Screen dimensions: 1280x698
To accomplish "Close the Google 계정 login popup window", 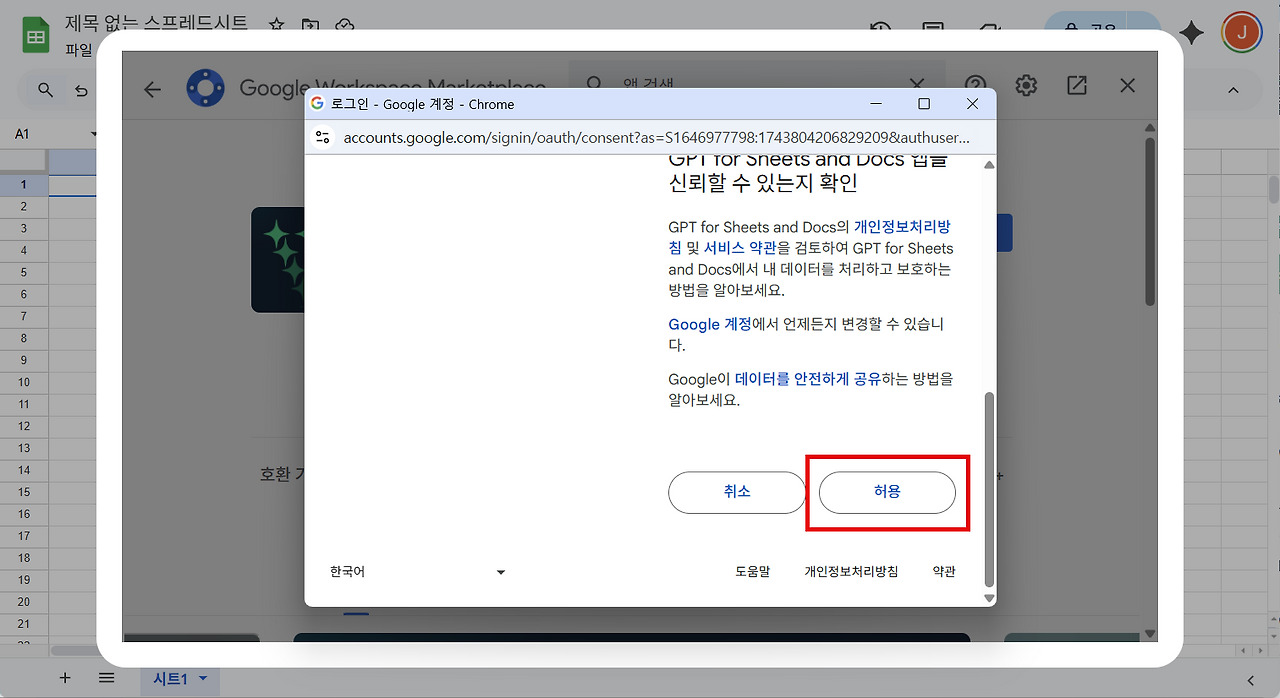I will click(972, 104).
